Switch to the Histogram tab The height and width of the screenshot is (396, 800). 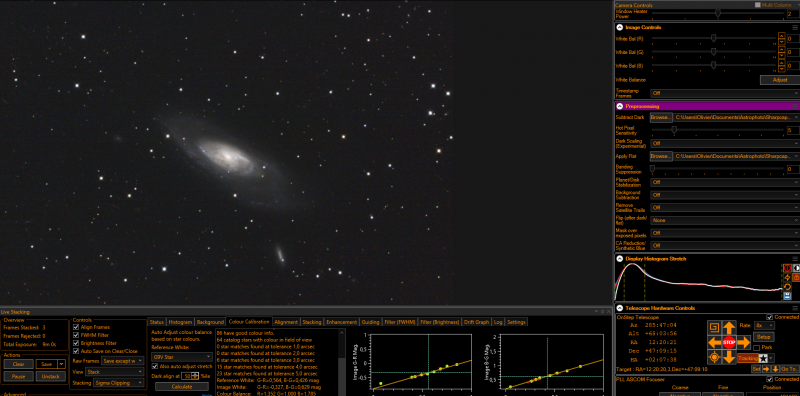pyautogui.click(x=180, y=322)
